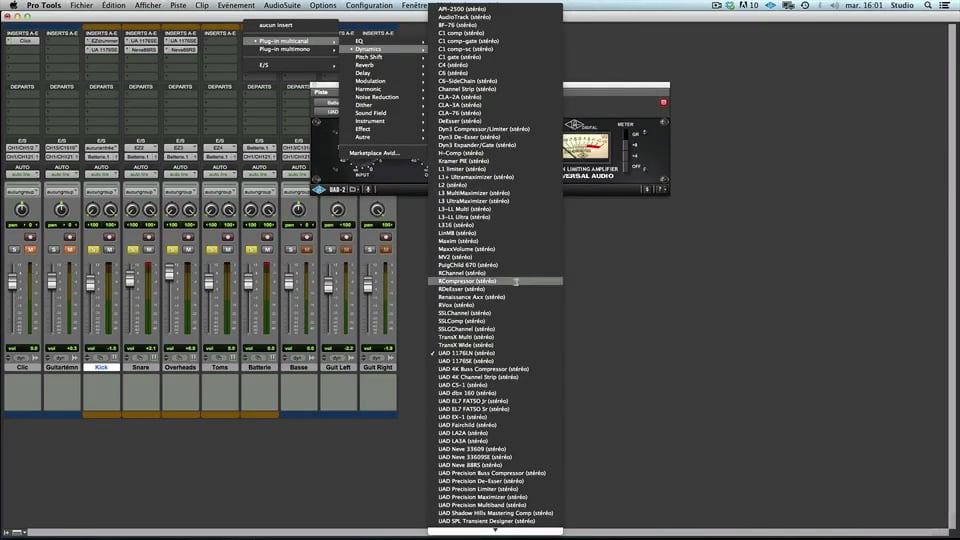Open the Piste menu
This screenshot has width=960, height=540.
[178, 5]
